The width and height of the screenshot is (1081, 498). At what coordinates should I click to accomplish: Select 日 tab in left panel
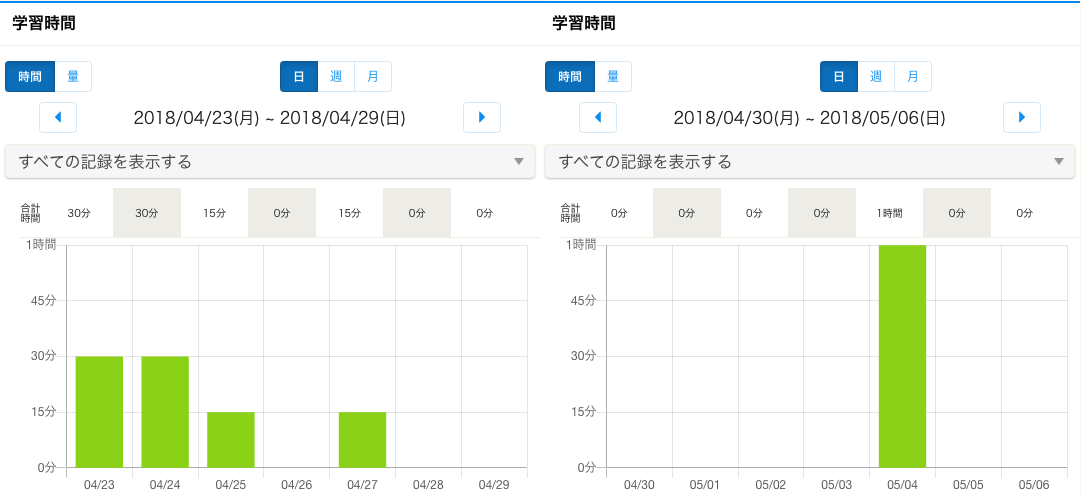[299, 76]
